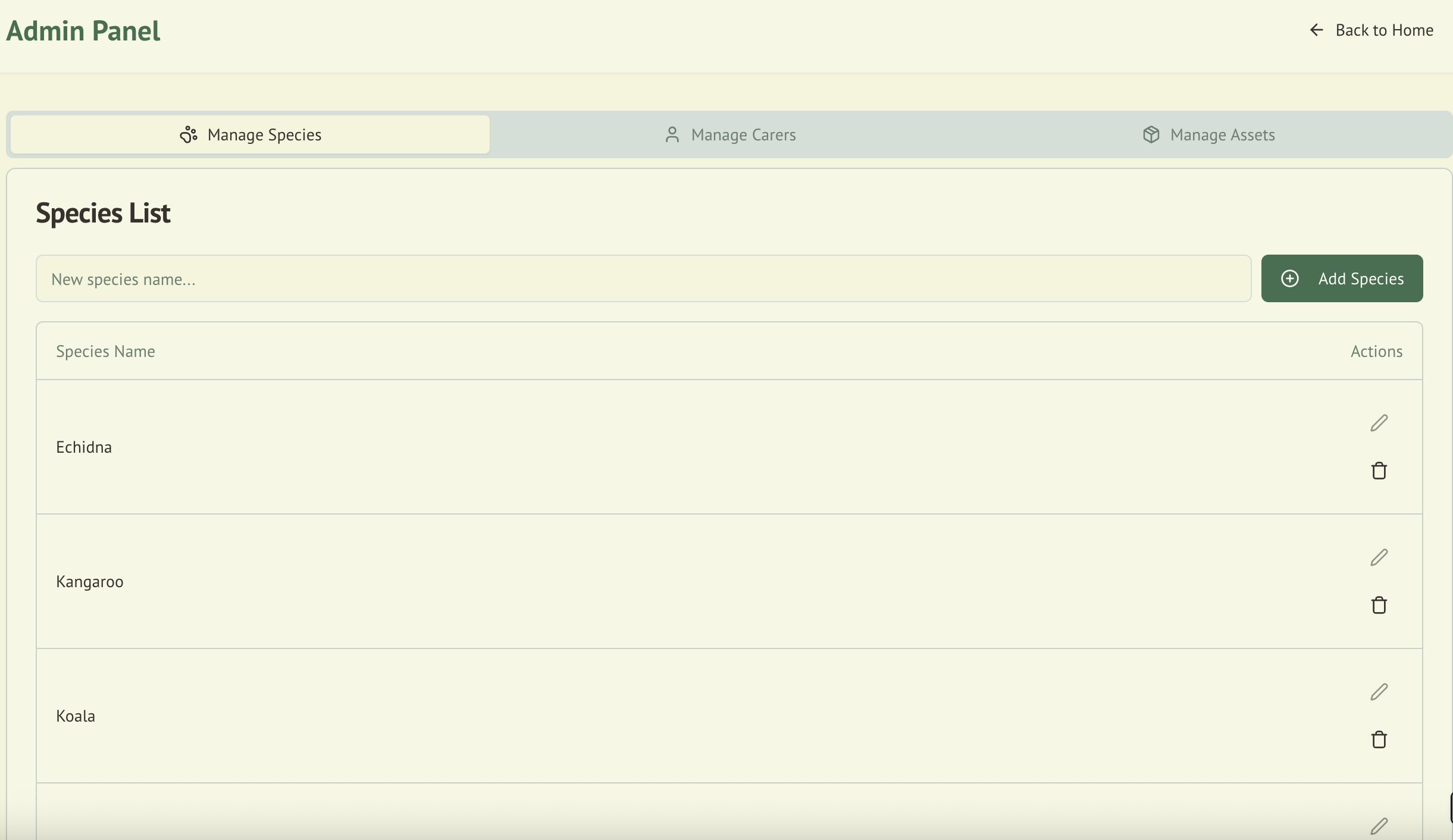This screenshot has height=840, width=1453.
Task: Click the Species Name column header
Action: [105, 351]
